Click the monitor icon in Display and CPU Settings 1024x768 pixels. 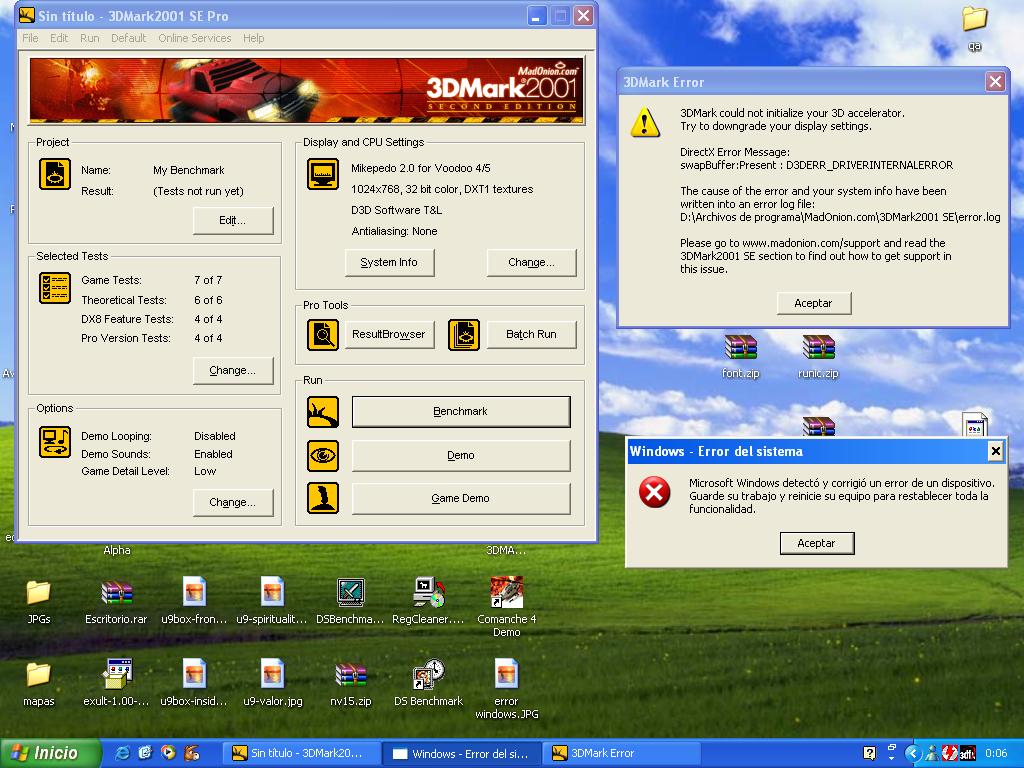(323, 174)
